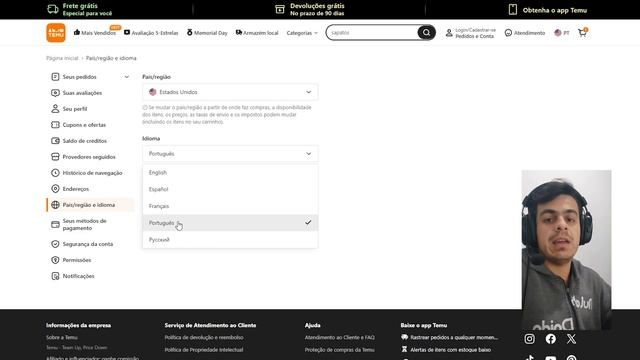
Task: Click the Temu logo
Action: click(56, 33)
